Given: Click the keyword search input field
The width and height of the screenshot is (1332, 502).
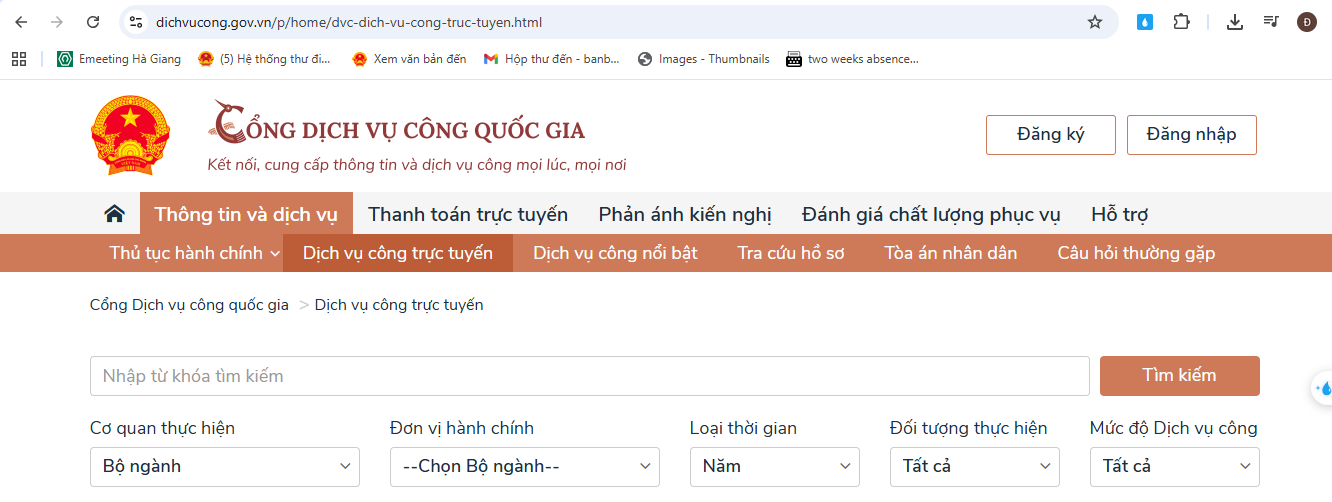Looking at the screenshot, I should pyautogui.click(x=589, y=376).
